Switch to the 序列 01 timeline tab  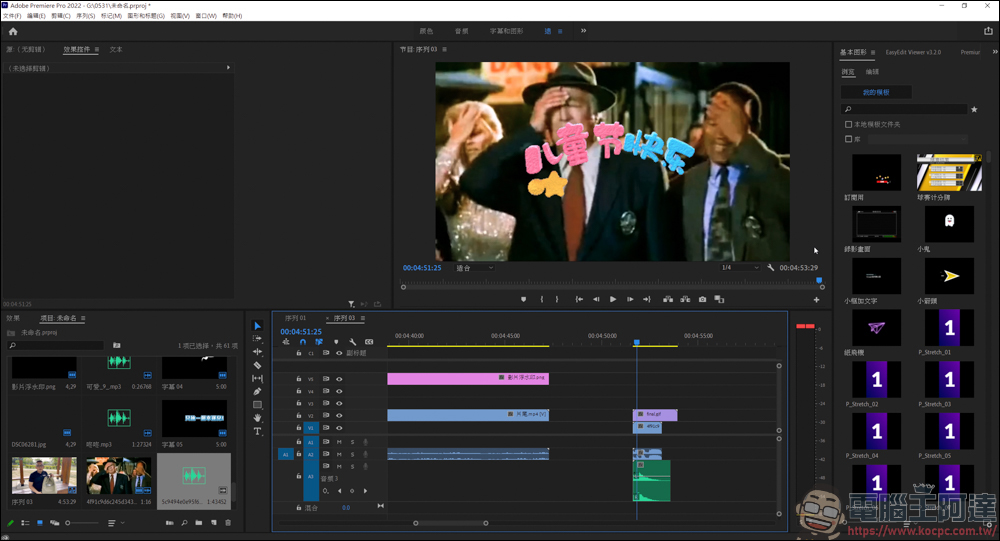(x=296, y=318)
